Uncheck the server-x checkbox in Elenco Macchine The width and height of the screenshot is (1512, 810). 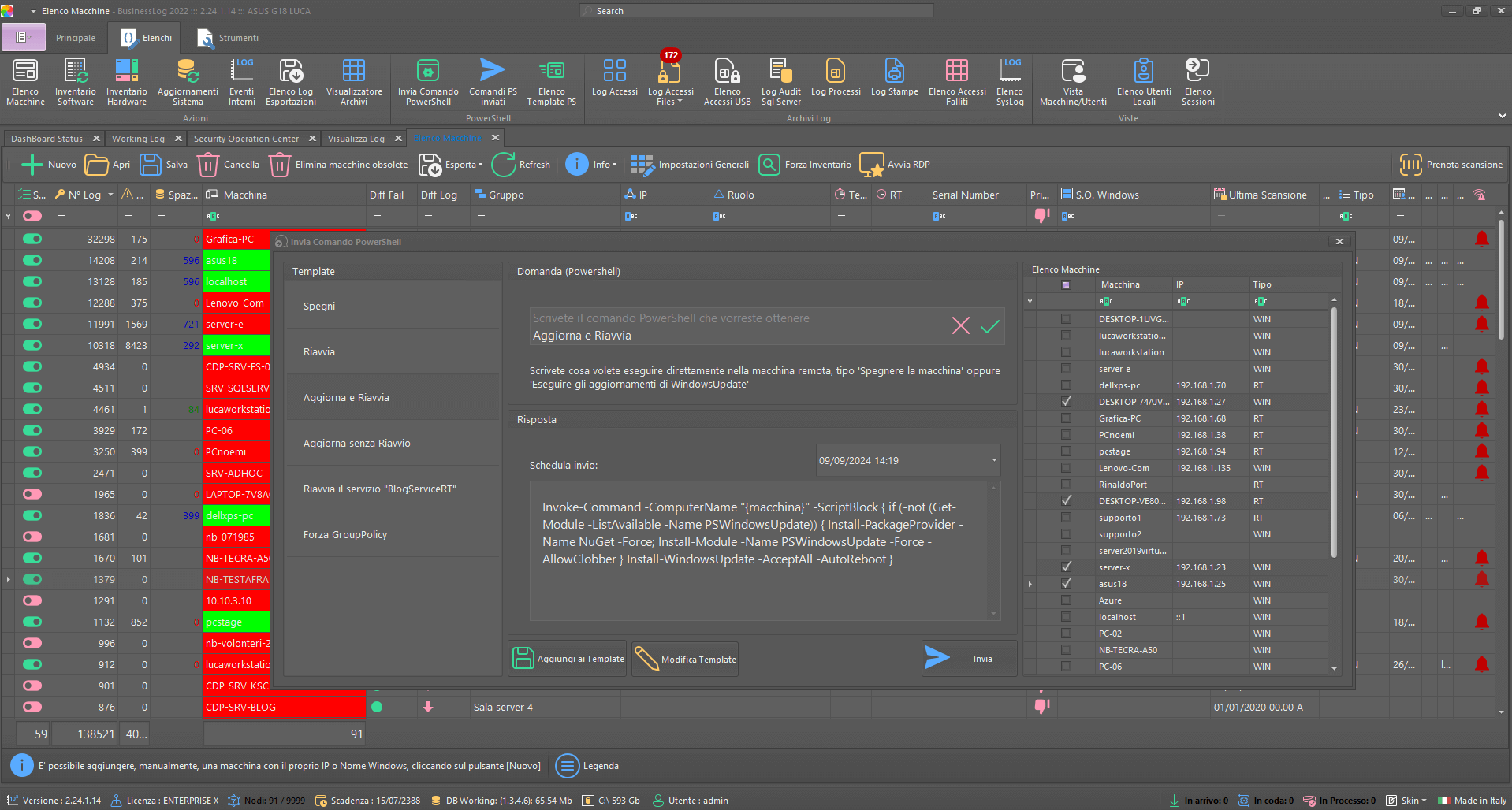coord(1066,567)
